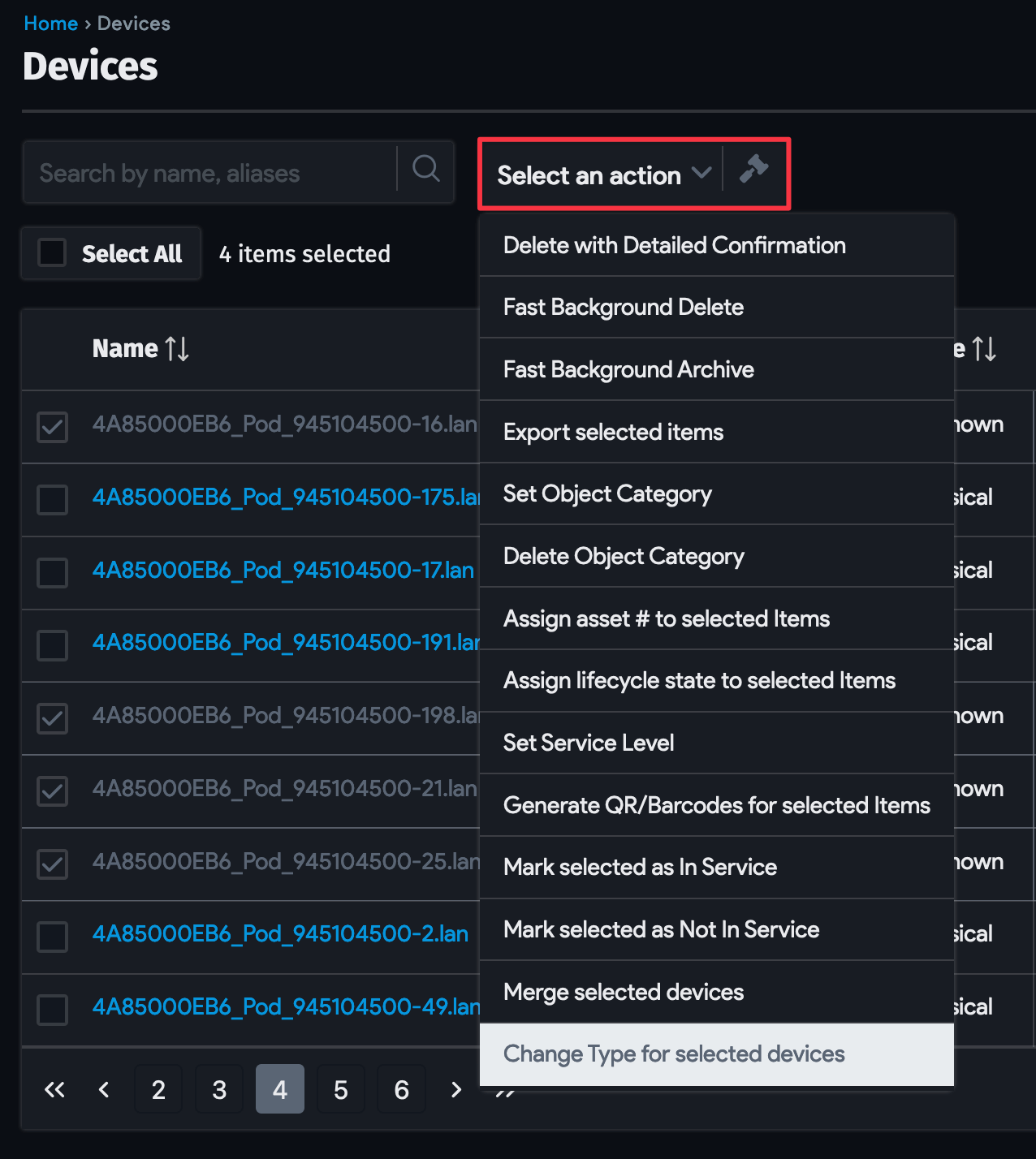Toggle the Select All checkbox
The width and height of the screenshot is (1036, 1159).
pos(51,252)
